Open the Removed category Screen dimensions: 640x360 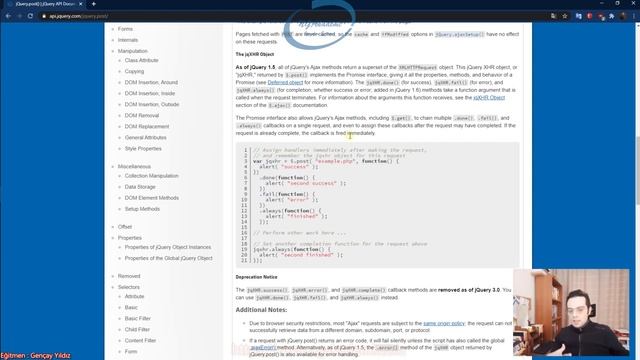[129, 276]
